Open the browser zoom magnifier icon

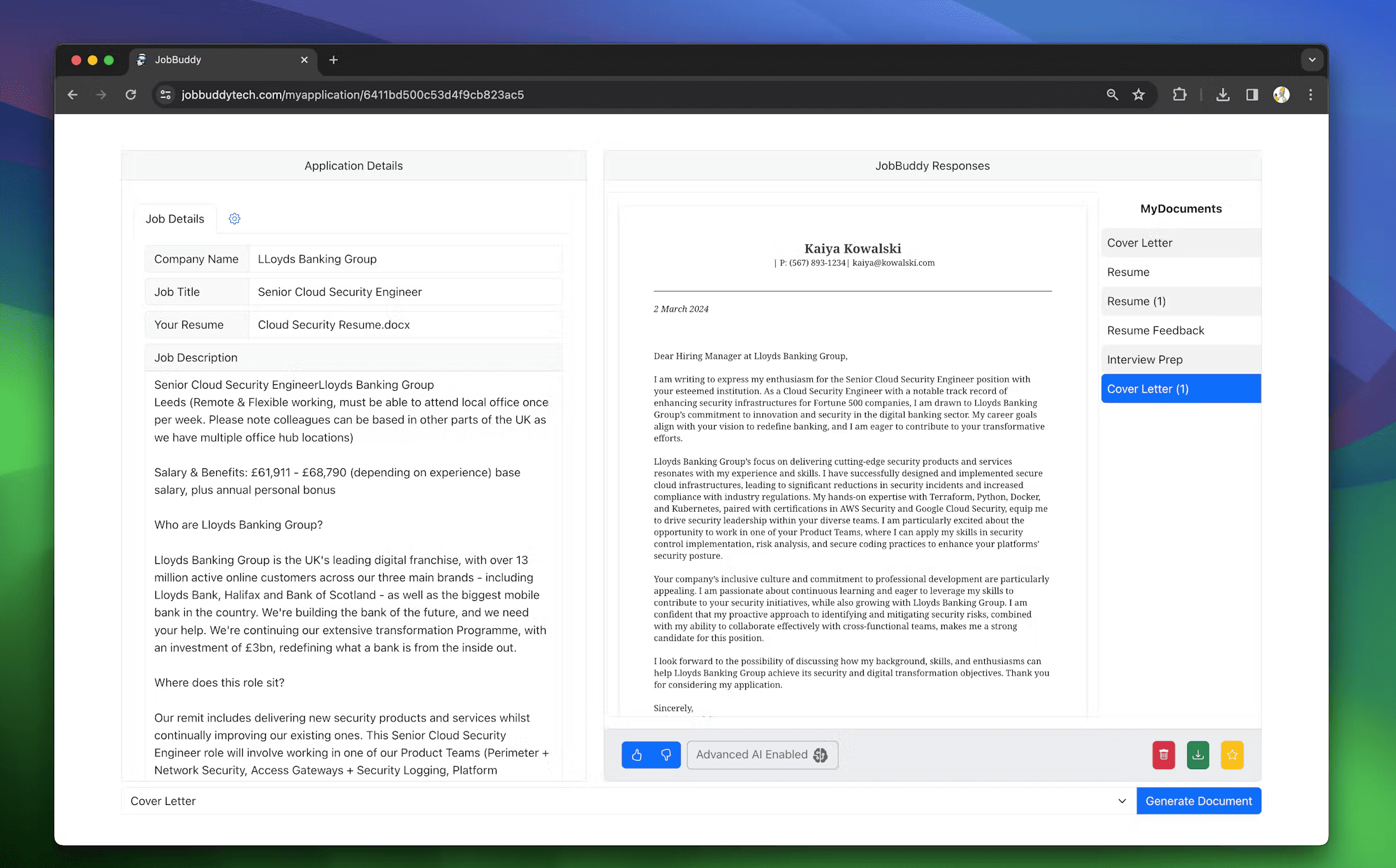pyautogui.click(x=1112, y=95)
